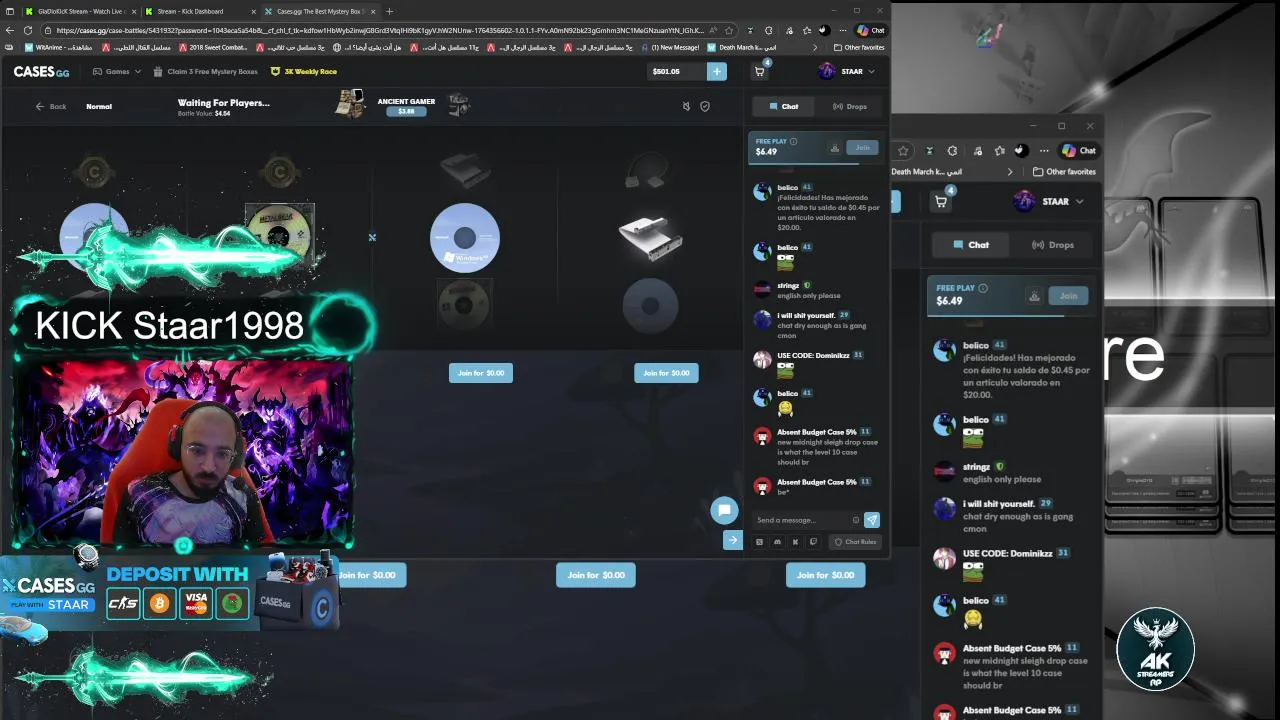Go Back to the battles list

(x=51, y=106)
